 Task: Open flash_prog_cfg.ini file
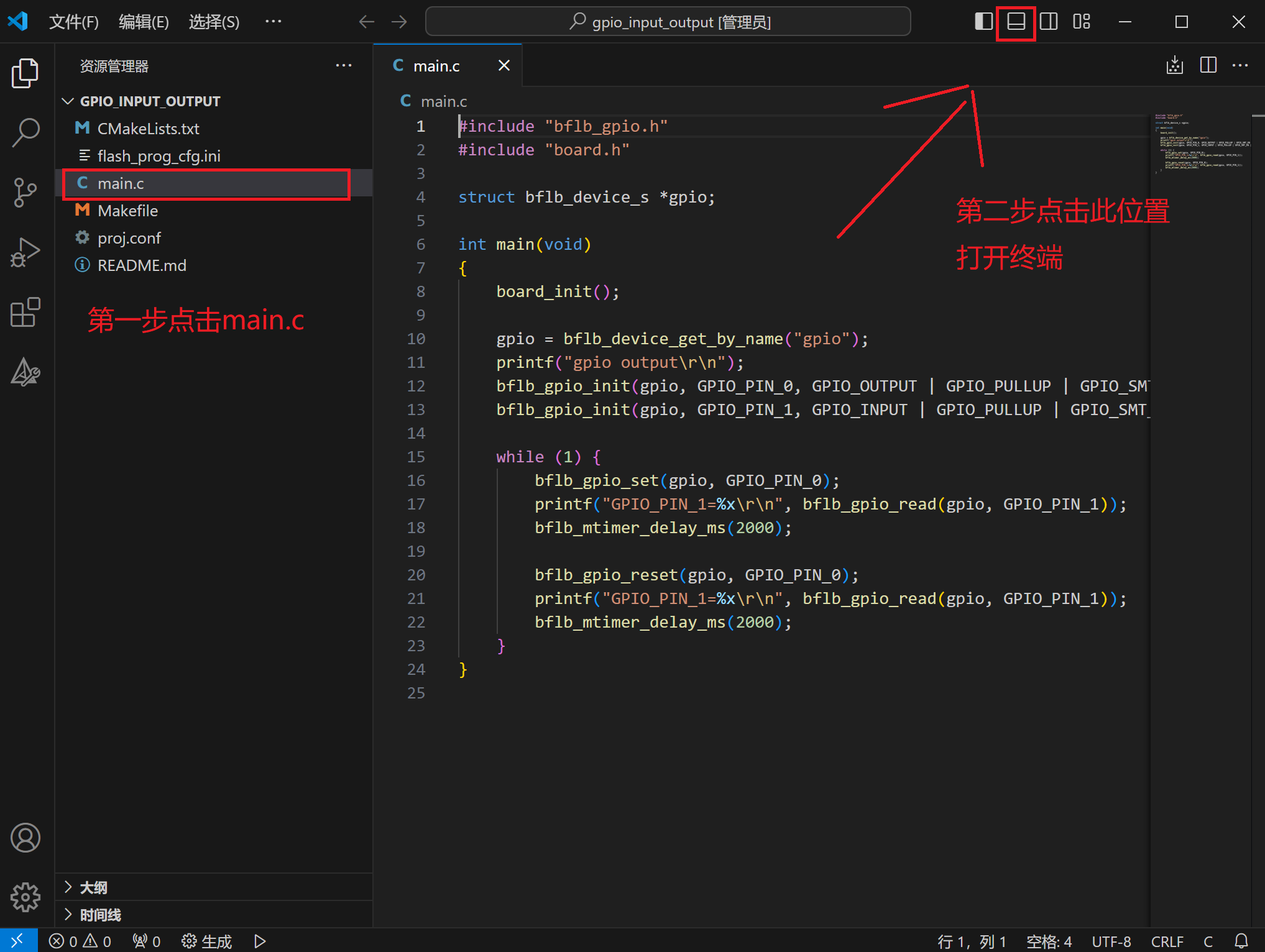pos(213,156)
